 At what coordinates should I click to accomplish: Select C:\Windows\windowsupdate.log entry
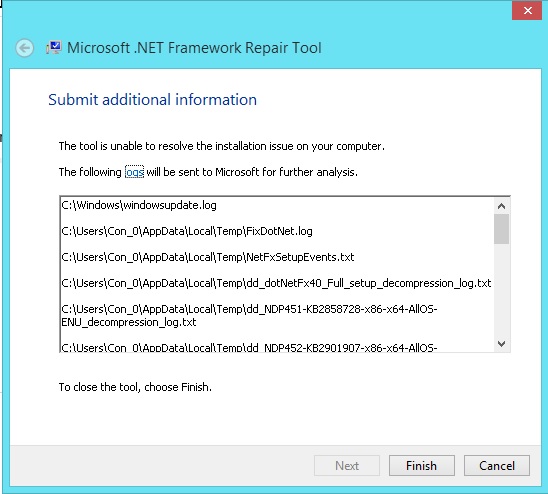[139, 205]
